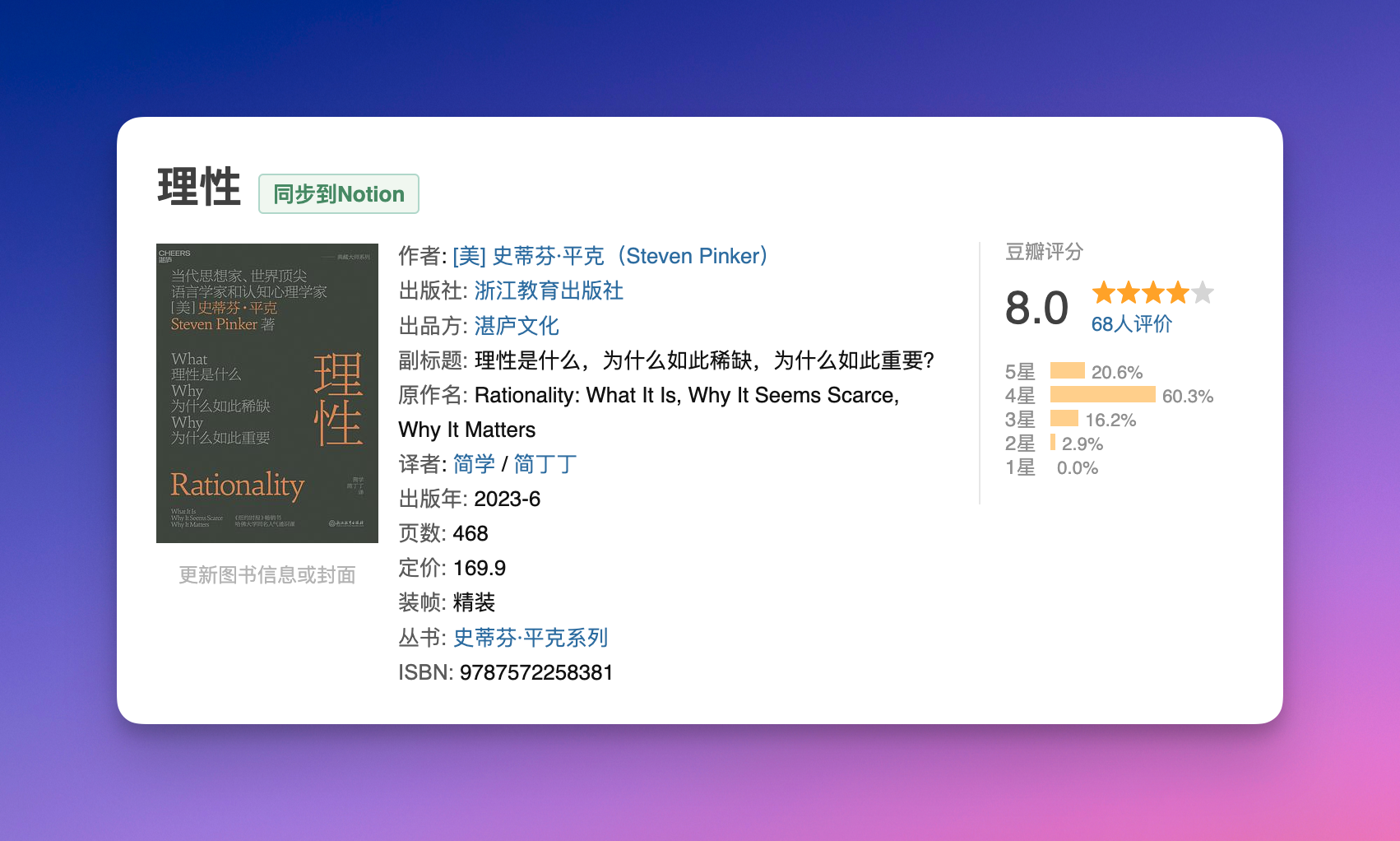
Task: Click the 2星 2.9% rating bar
Action: coord(1053,443)
